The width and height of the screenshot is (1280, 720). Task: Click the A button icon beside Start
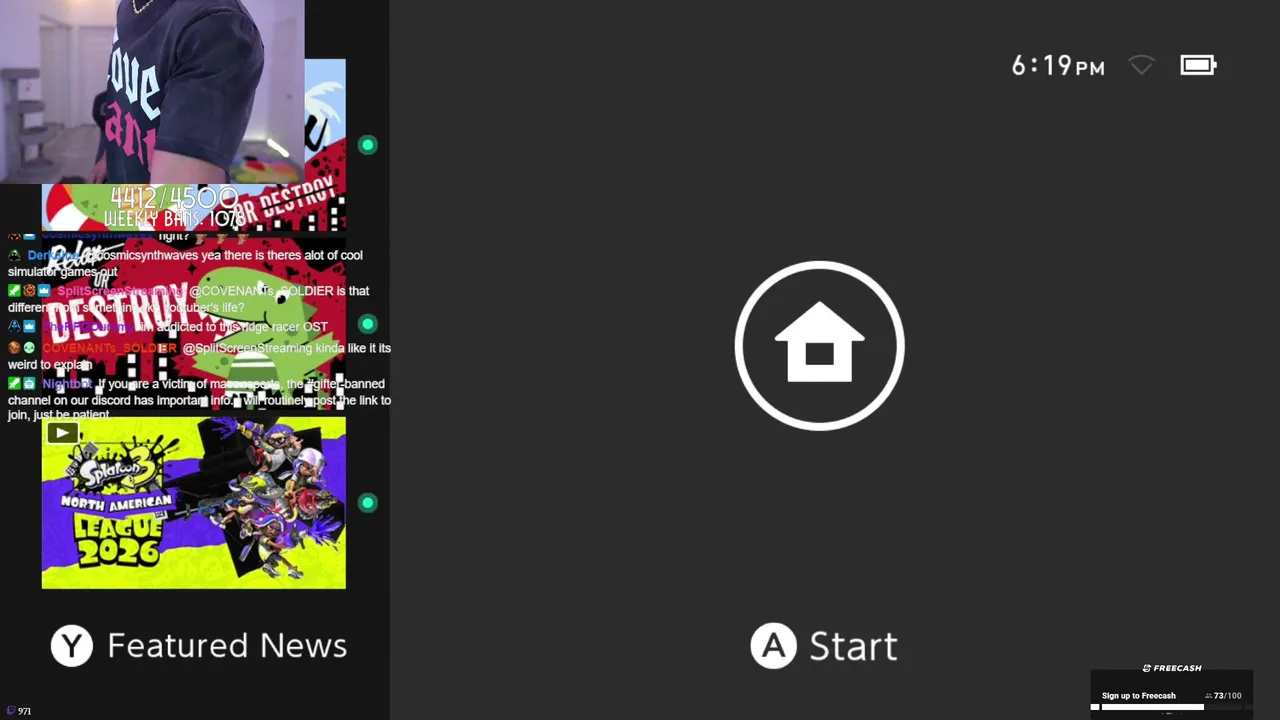tap(773, 646)
